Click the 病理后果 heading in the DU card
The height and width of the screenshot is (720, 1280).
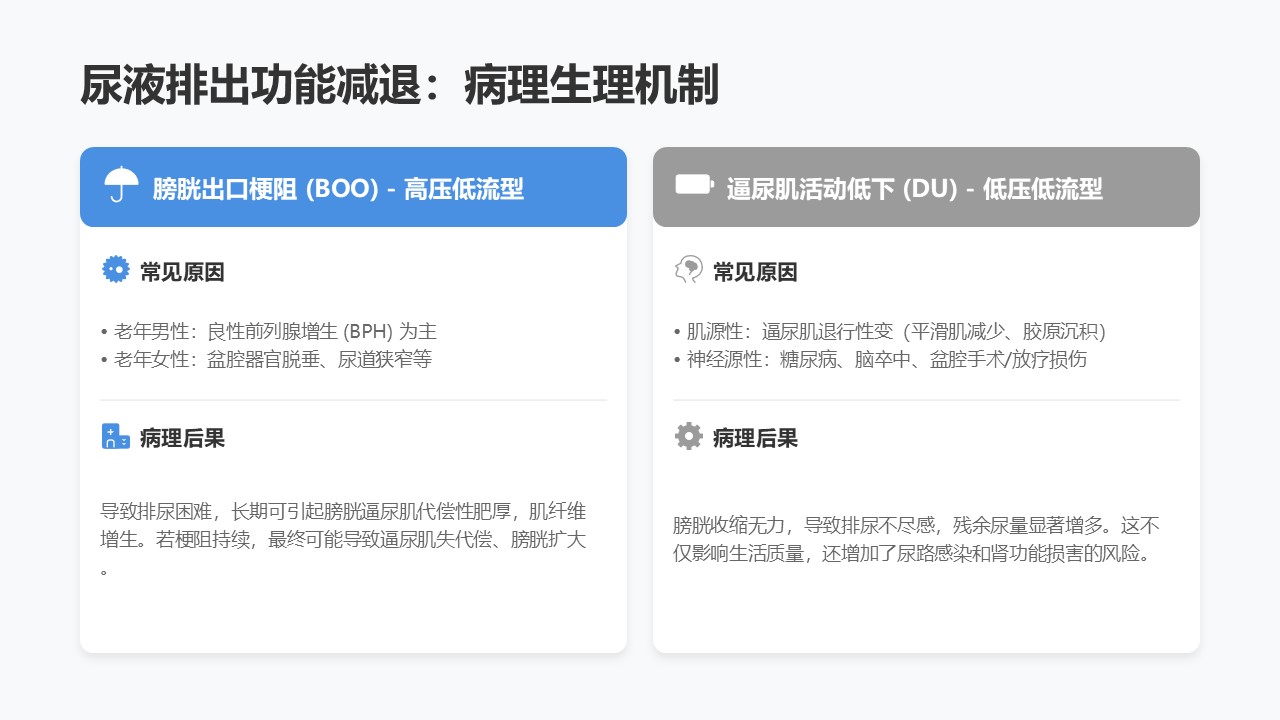[x=755, y=438]
